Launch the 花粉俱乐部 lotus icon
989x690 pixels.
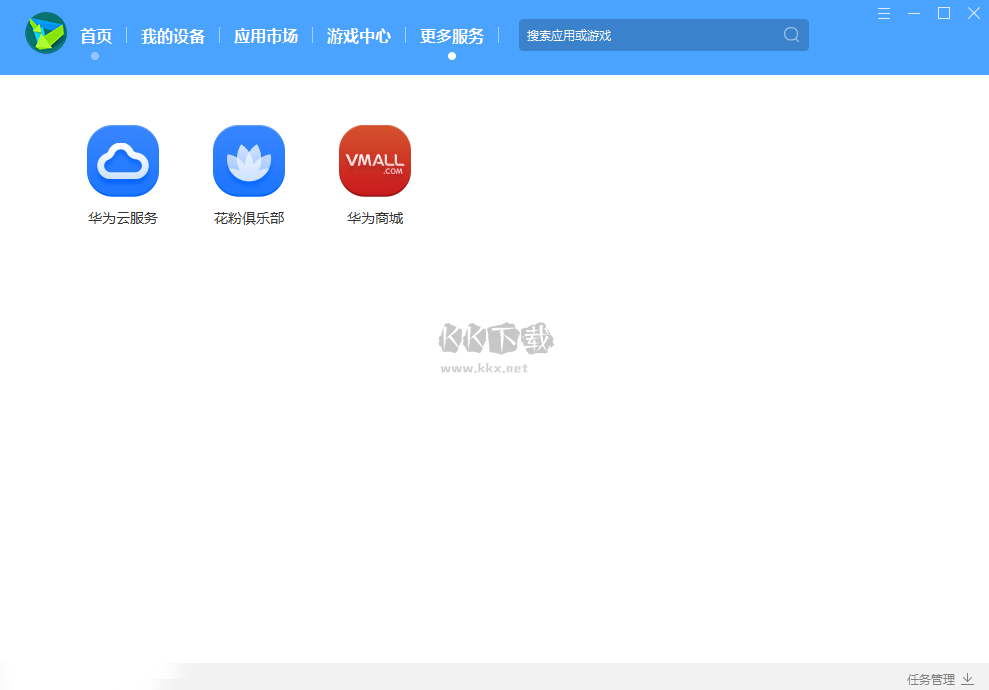(x=249, y=161)
